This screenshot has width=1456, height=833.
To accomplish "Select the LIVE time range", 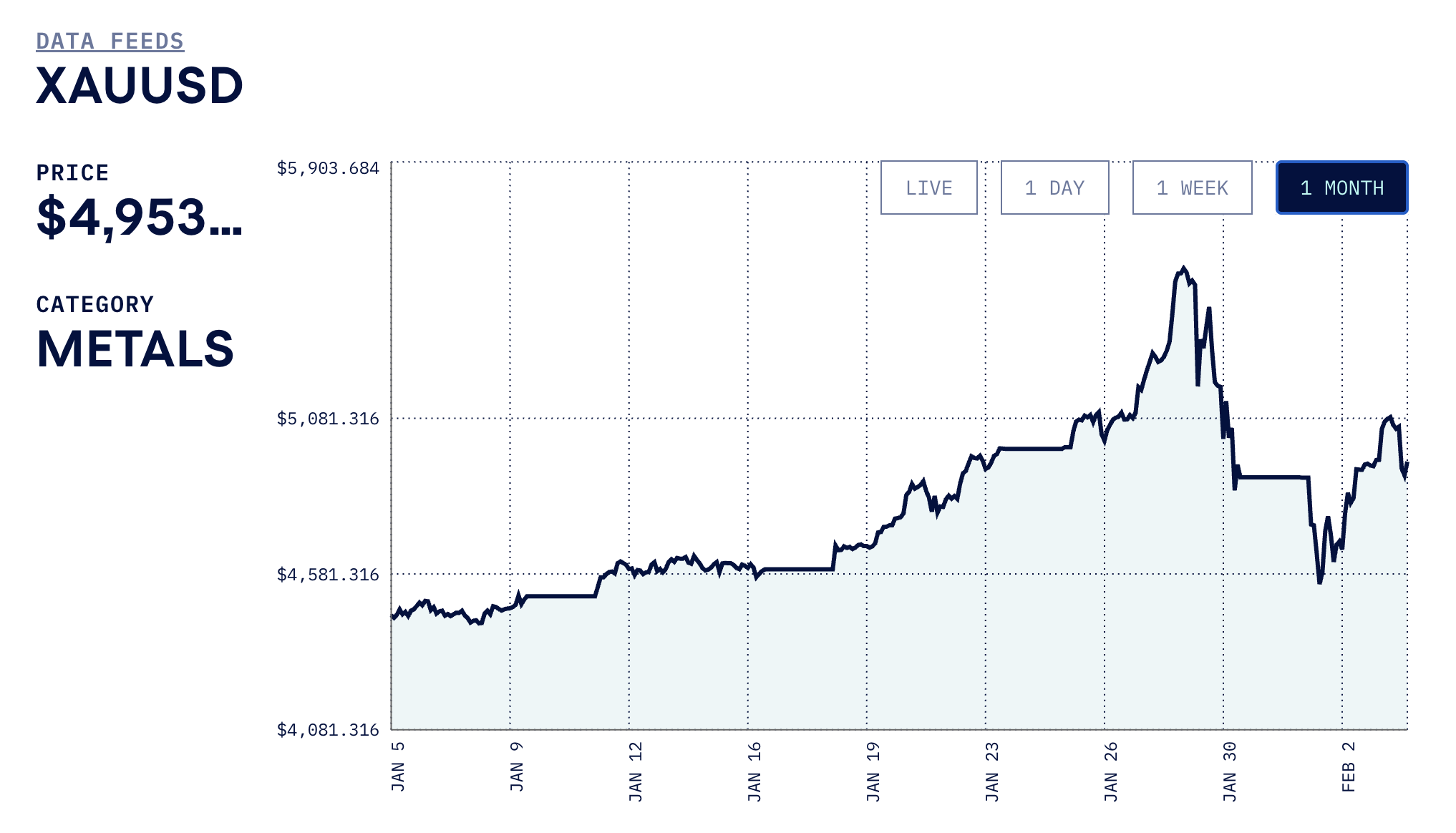I will point(928,187).
